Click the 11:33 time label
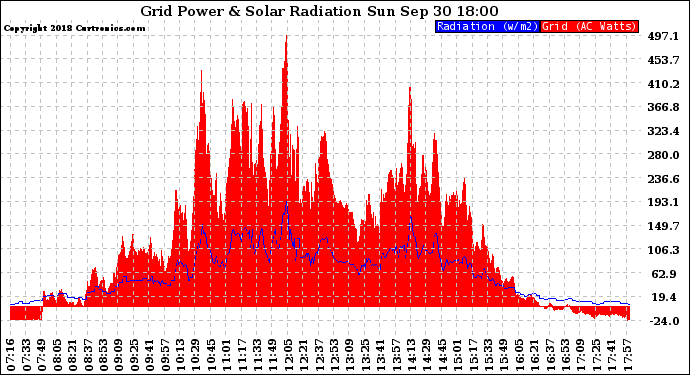Screen dimensions: 690x375 click(257, 355)
